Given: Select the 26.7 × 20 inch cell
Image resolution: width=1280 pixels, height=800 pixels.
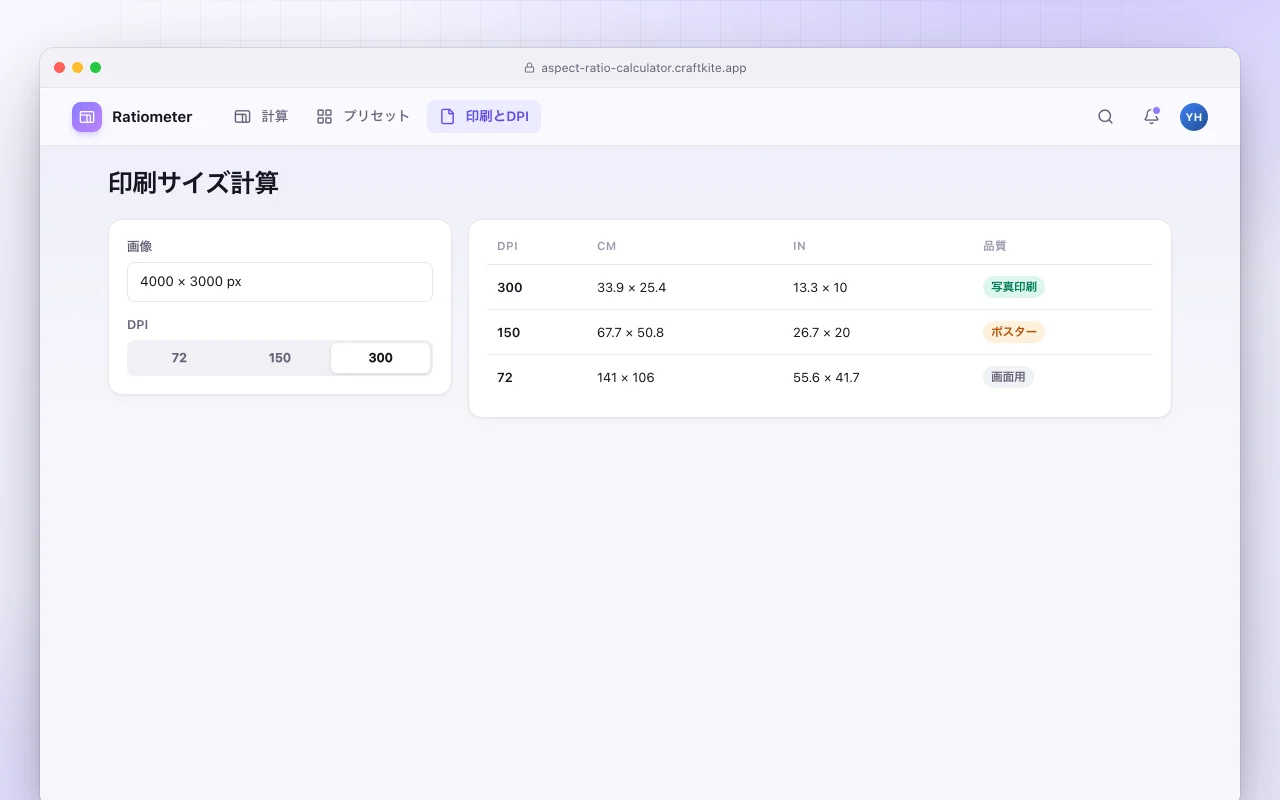Looking at the screenshot, I should [x=821, y=333].
